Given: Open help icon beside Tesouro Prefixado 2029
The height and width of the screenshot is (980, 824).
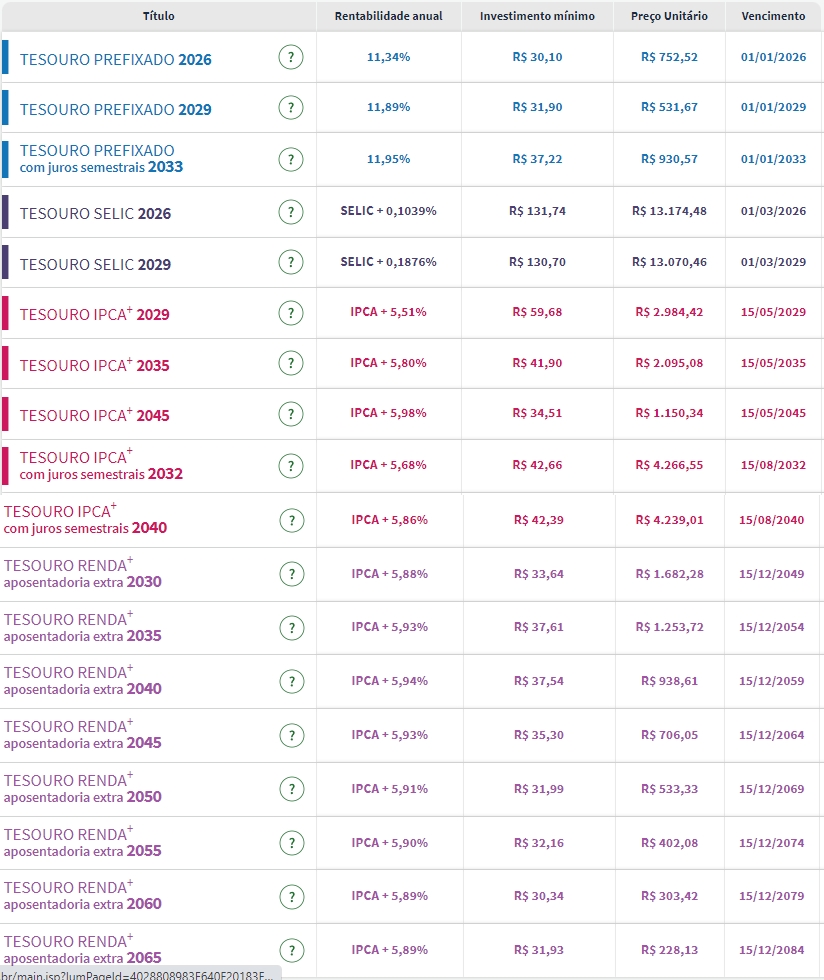Looking at the screenshot, I should click(x=290, y=108).
